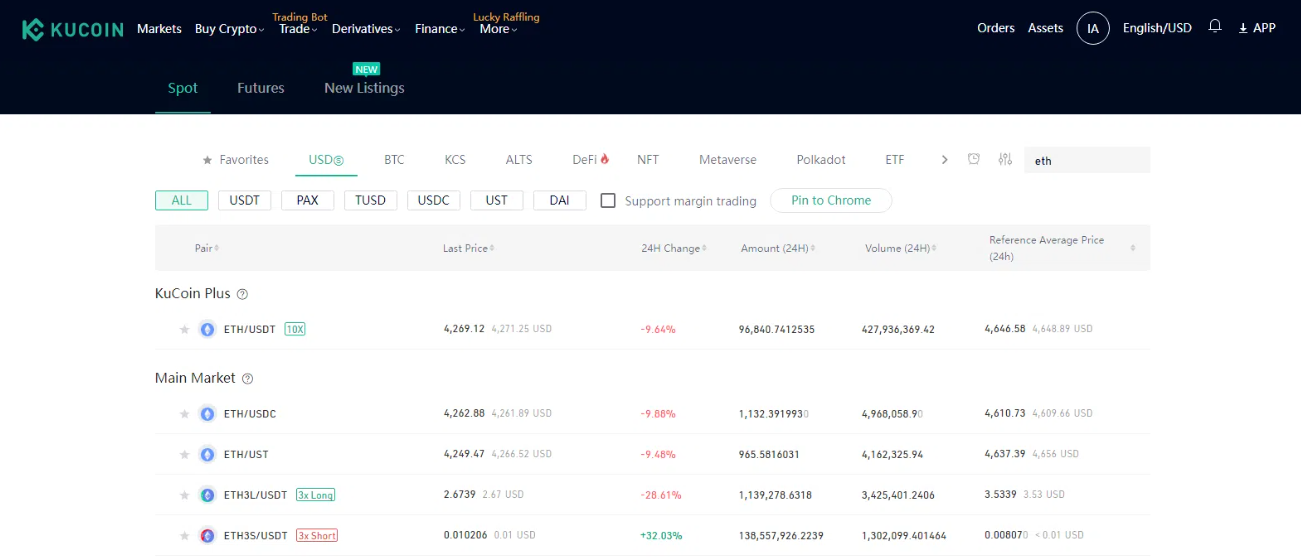Screen dimensions: 1301x557
Task: Click the ETH/USDC coin icon
Action: click(207, 414)
